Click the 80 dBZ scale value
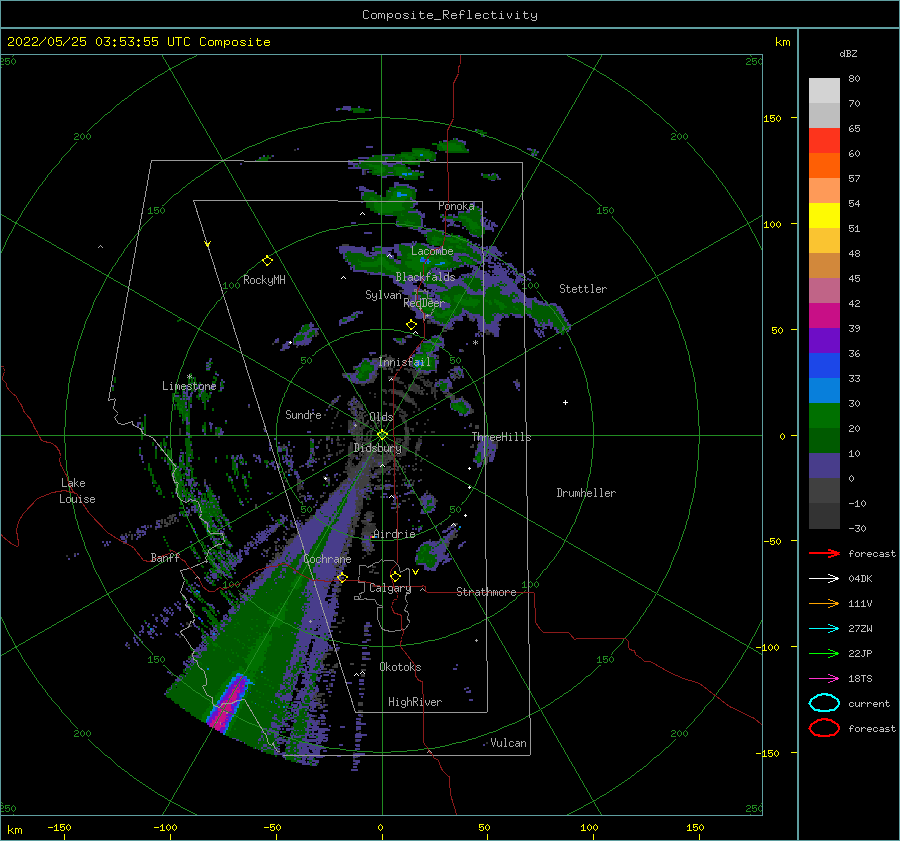The image size is (900, 841). coord(854,79)
